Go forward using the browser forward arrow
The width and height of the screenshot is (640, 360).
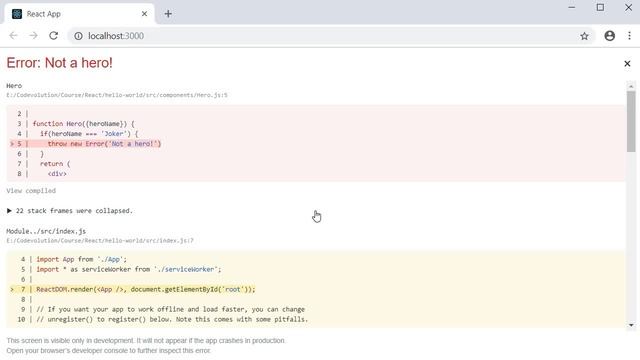[x=33, y=36]
